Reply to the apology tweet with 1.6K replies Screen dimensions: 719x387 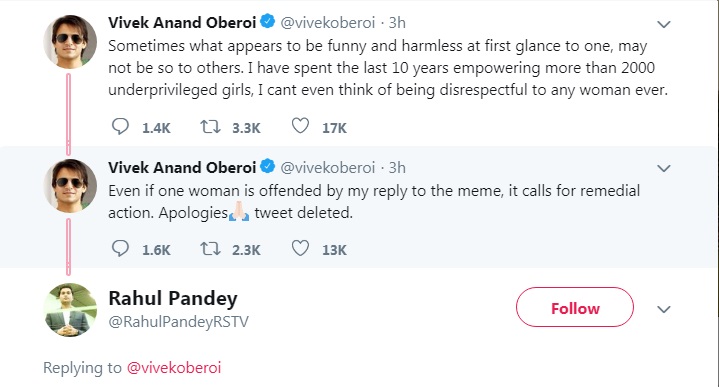[120, 248]
